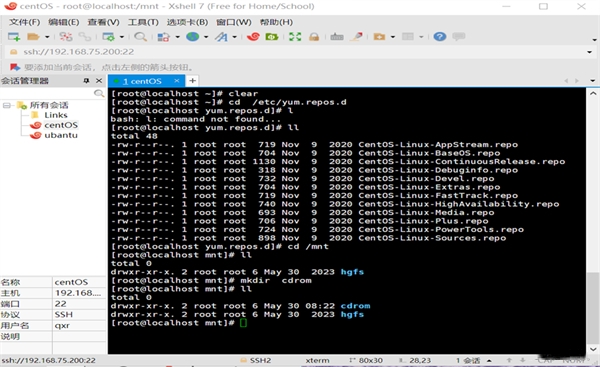Image resolution: width=600 pixels, height=367 pixels.
Task: Collapse the 所有会话 tree node
Action: click(x=7, y=105)
